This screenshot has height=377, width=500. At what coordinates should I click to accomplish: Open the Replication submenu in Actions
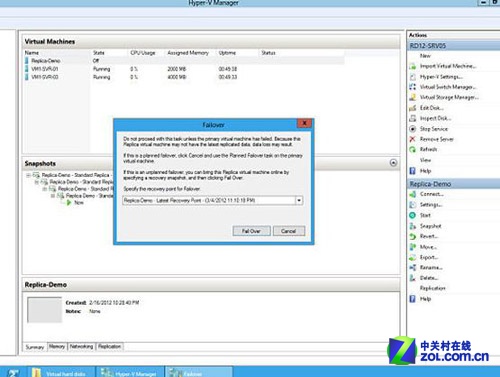point(433,288)
